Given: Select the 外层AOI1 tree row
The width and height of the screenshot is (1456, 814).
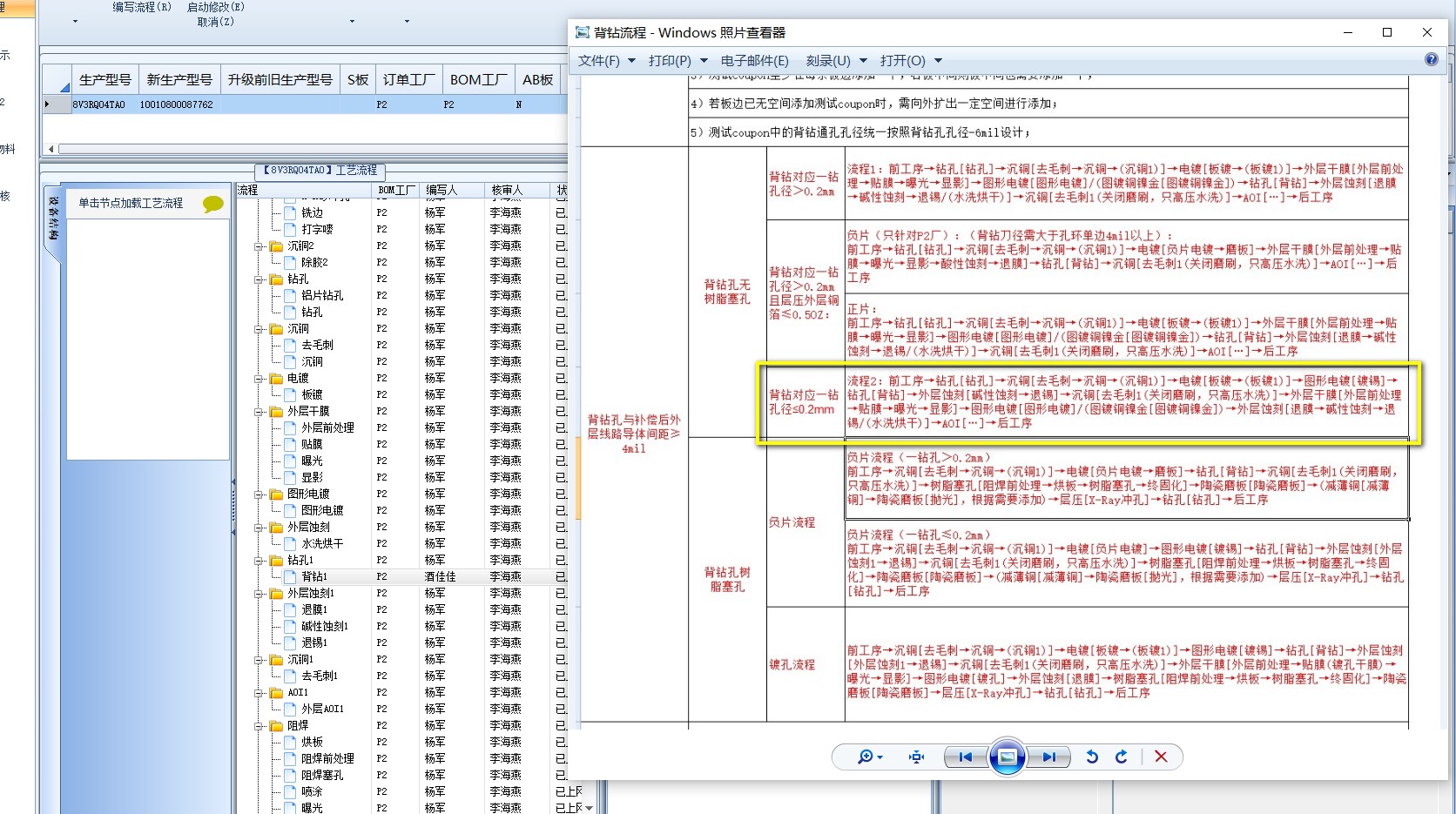Looking at the screenshot, I should (322, 710).
